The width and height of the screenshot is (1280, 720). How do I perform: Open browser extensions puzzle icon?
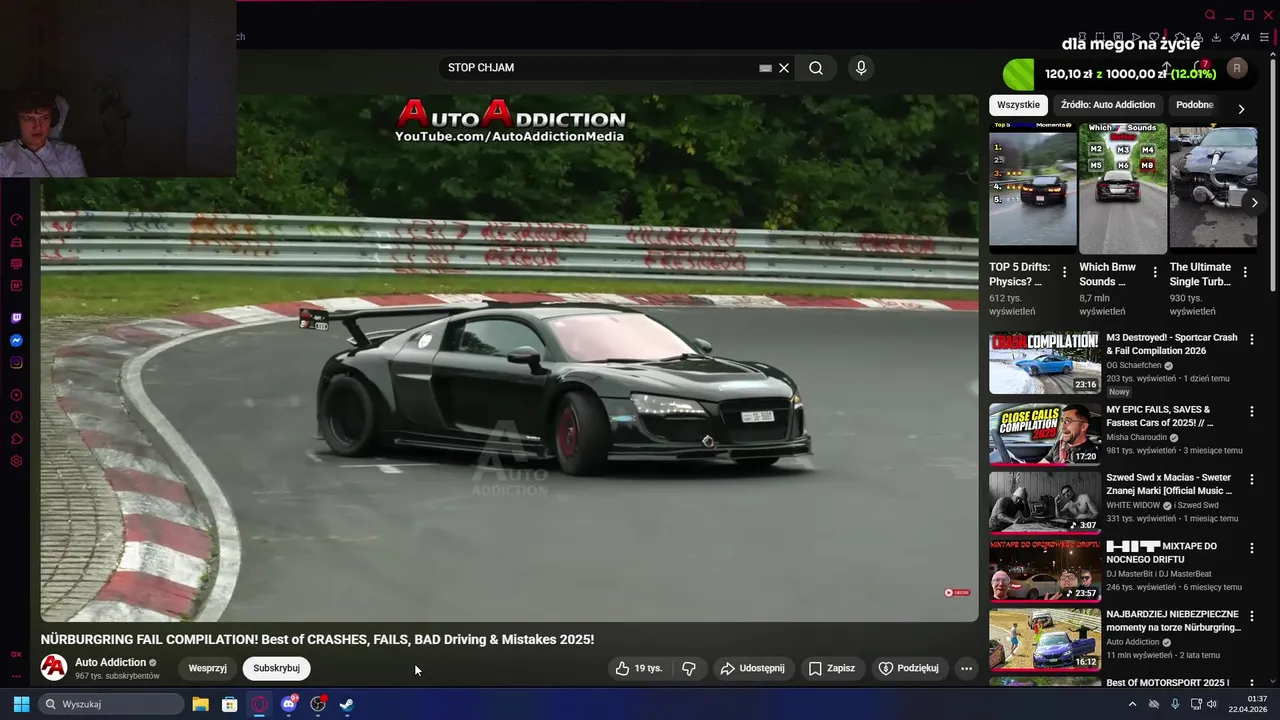click(1180, 37)
